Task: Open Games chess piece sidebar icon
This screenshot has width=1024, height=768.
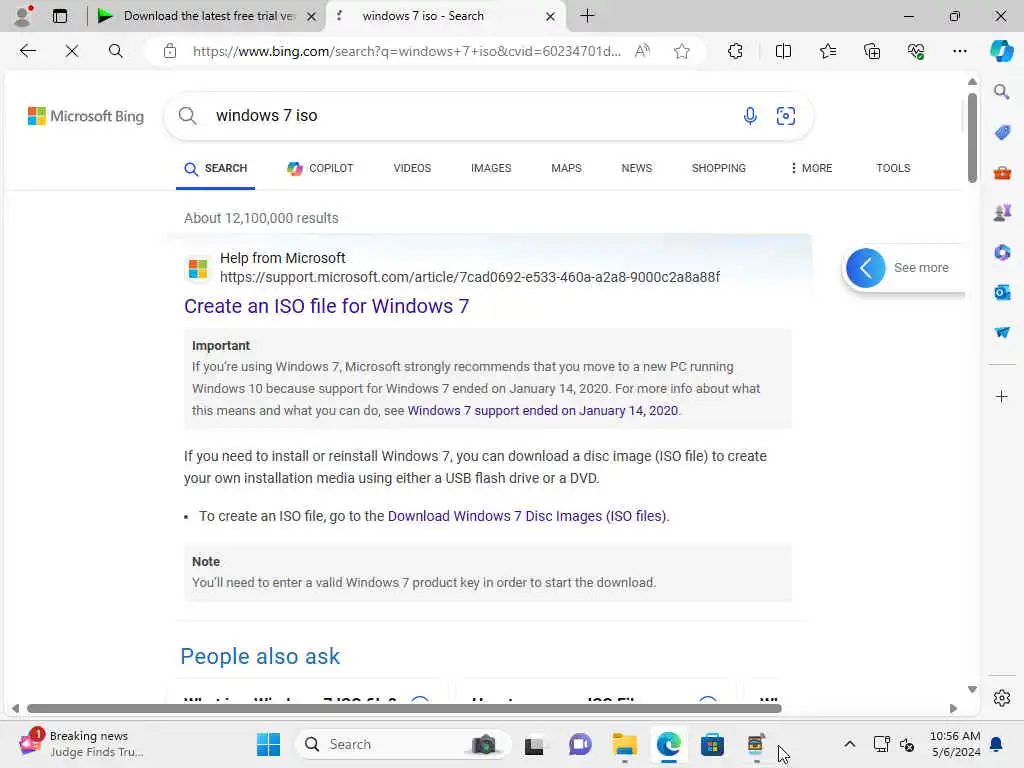Action: click(1002, 212)
